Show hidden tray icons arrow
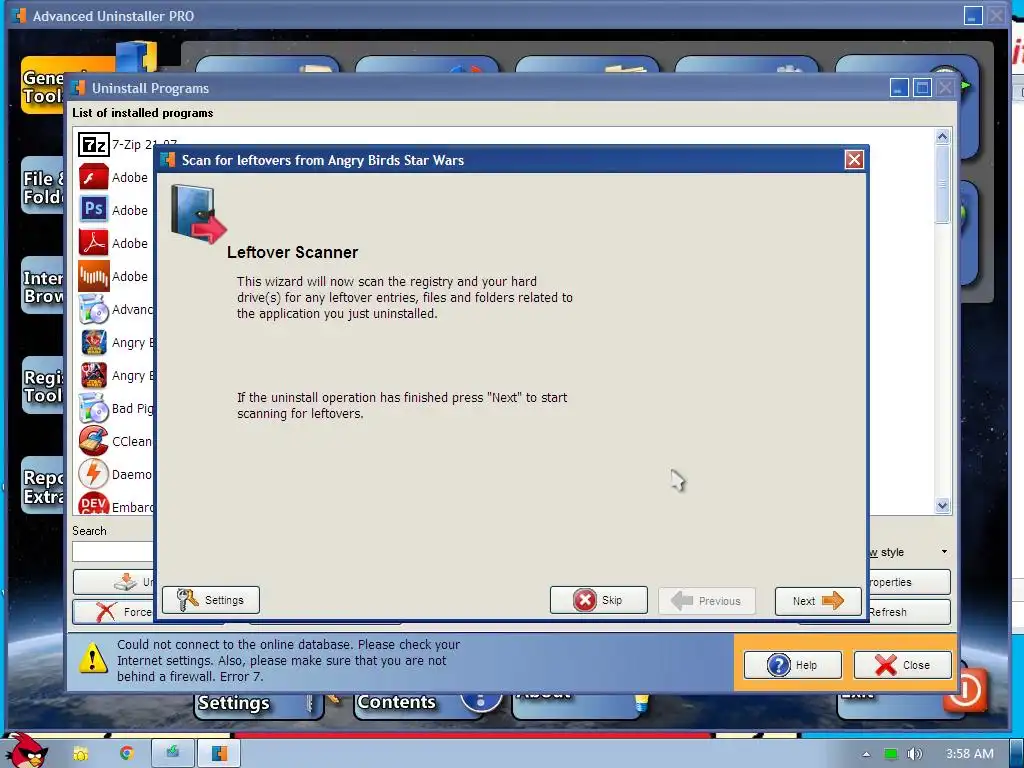This screenshot has width=1024, height=768. coord(866,754)
